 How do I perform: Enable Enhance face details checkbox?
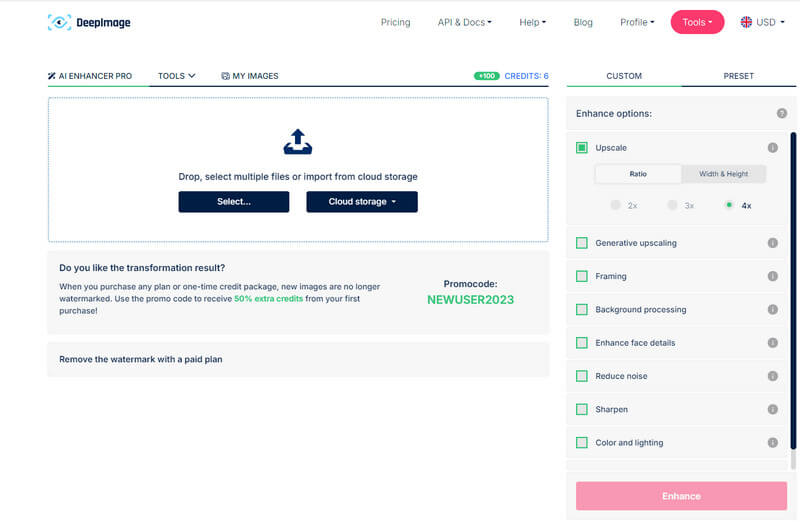(582, 342)
